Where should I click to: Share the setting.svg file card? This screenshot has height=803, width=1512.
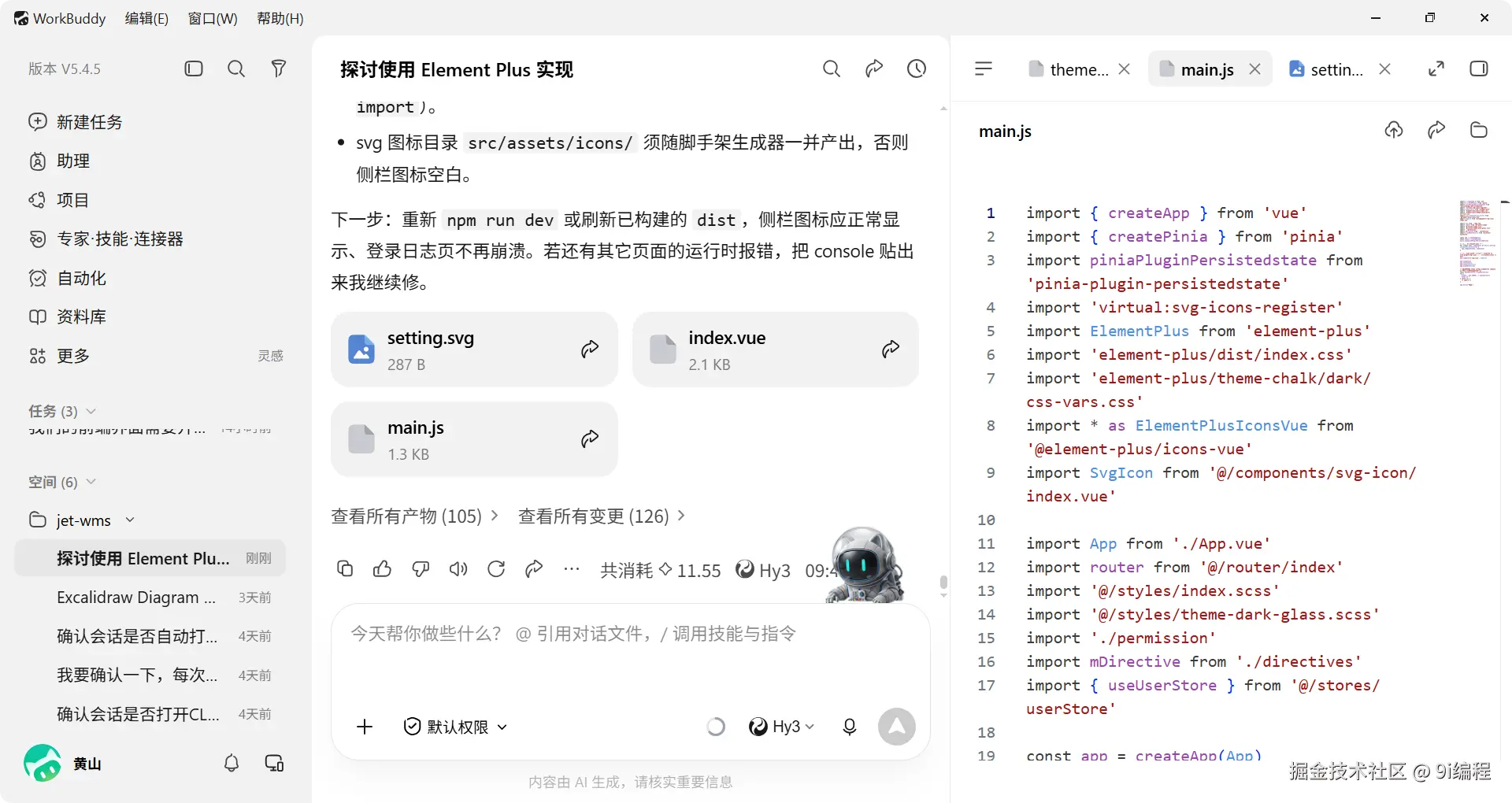click(590, 349)
